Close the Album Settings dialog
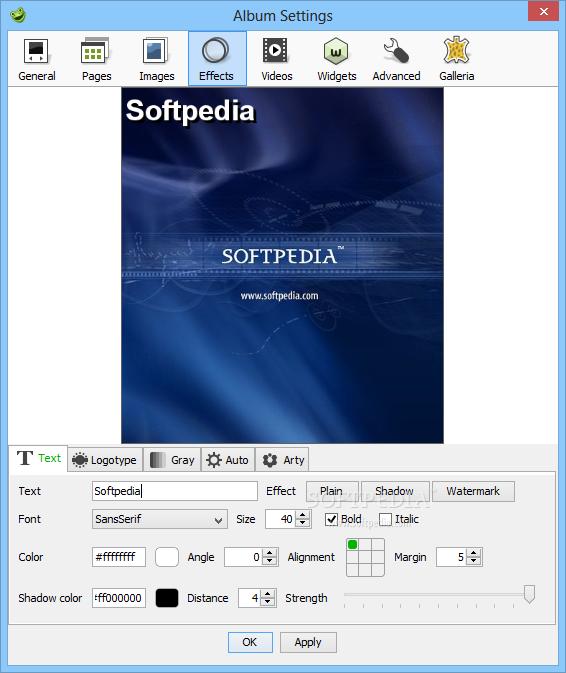 tap(543, 12)
